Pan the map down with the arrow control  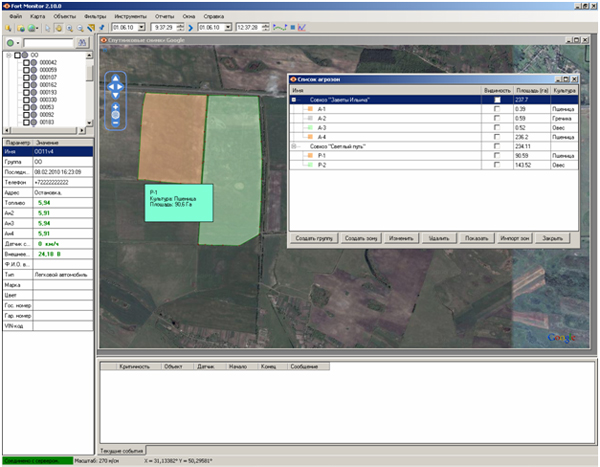click(116, 94)
